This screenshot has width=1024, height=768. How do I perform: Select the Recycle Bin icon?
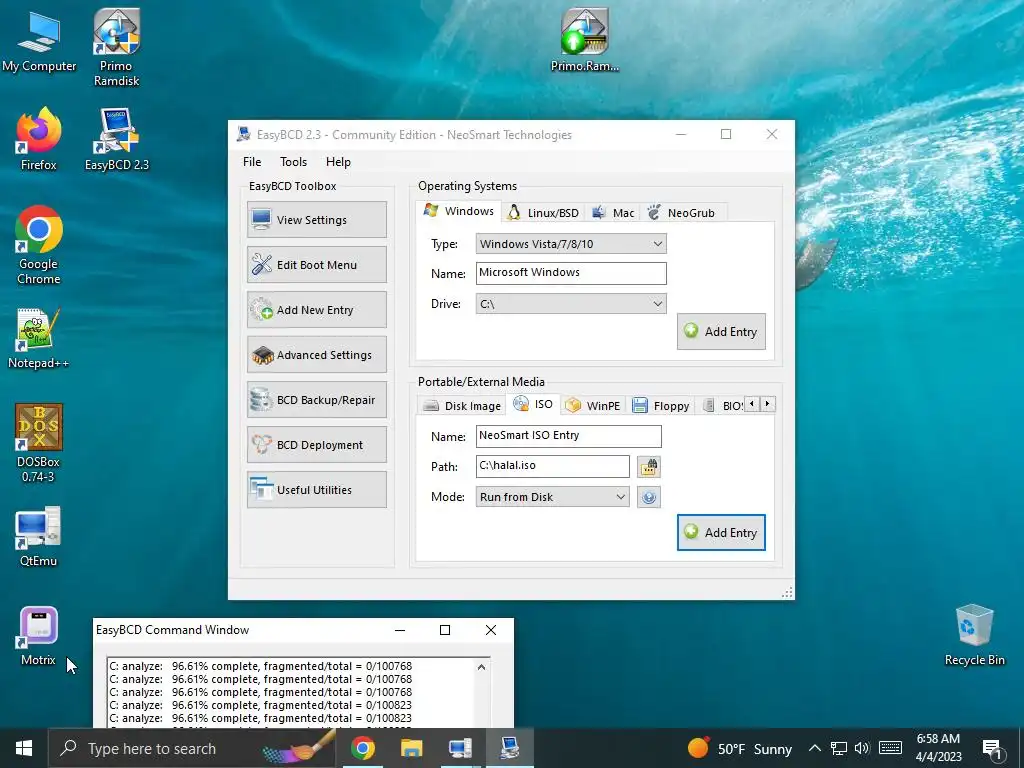click(974, 635)
